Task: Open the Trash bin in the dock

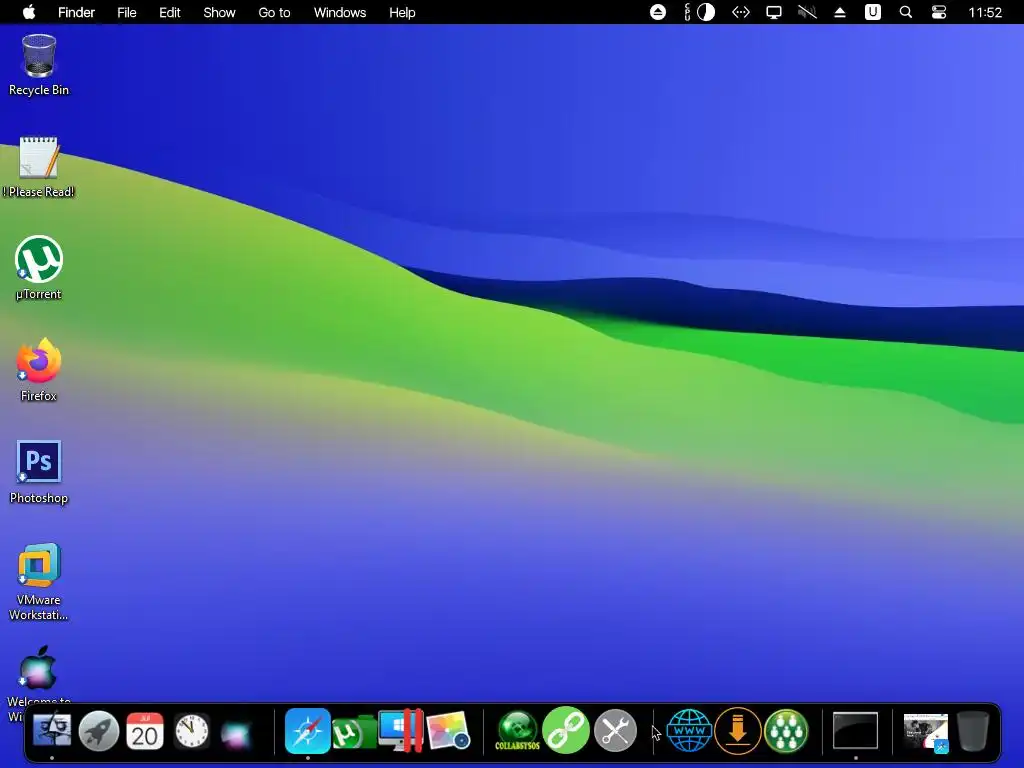Action: [972, 731]
